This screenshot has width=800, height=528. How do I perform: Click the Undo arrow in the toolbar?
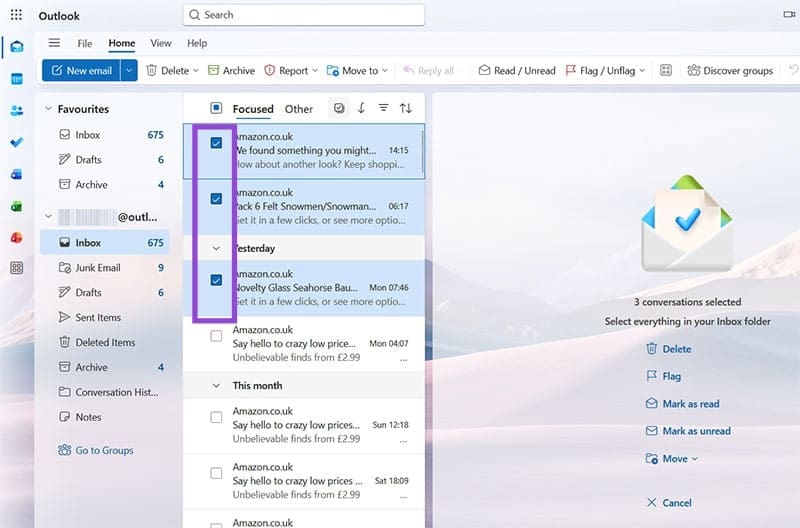793,71
